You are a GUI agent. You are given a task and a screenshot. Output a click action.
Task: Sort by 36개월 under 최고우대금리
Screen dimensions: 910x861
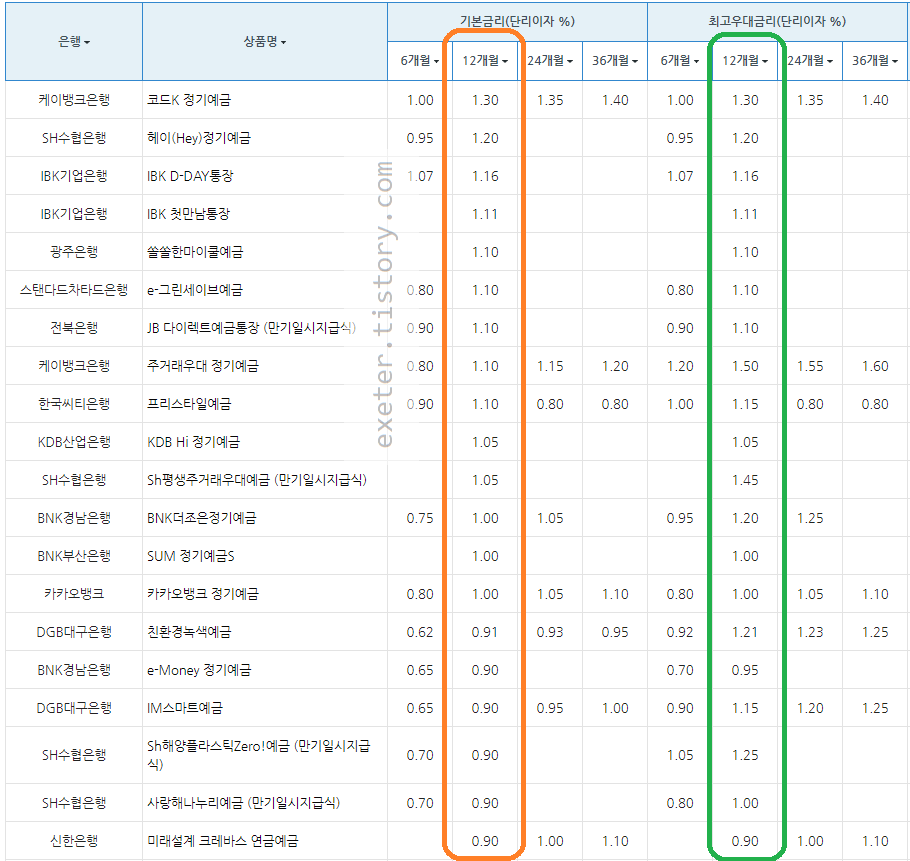875,60
